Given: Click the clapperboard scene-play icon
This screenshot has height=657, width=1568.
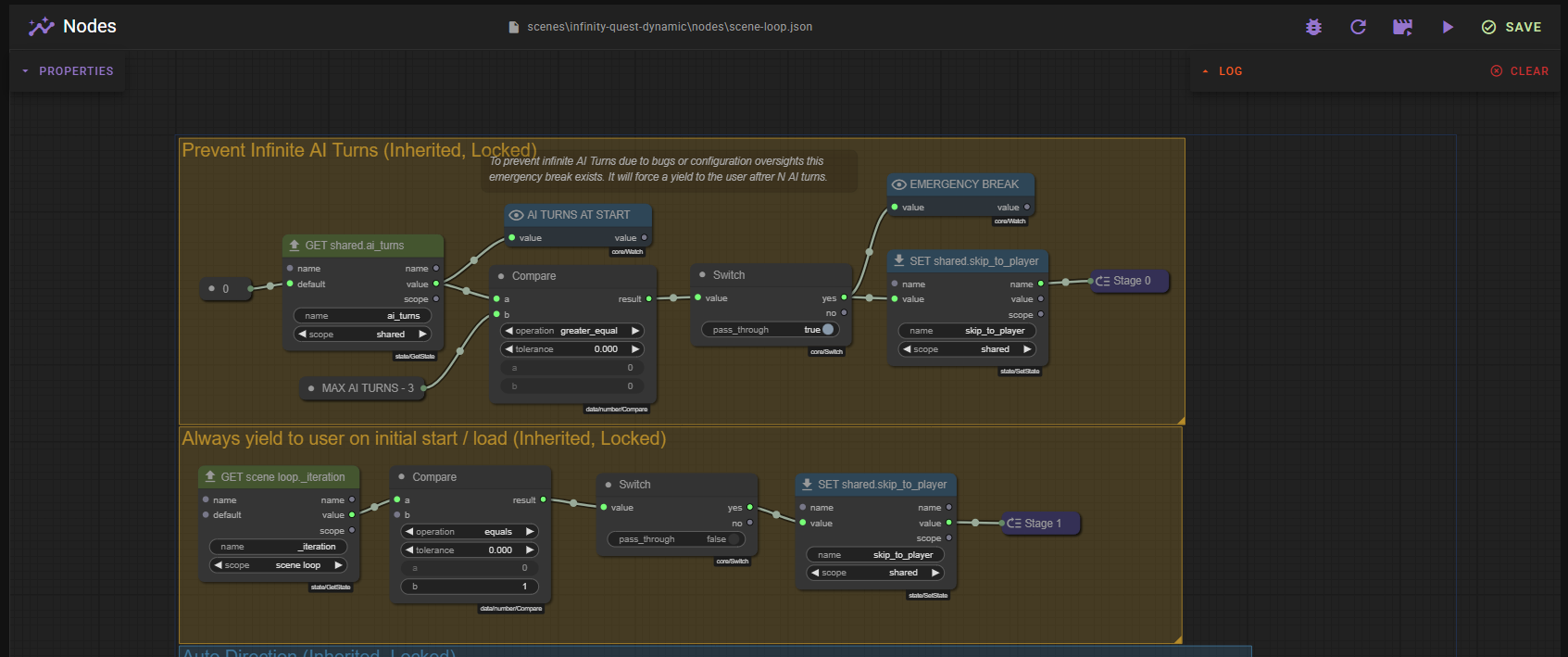Looking at the screenshot, I should pyautogui.click(x=1402, y=27).
